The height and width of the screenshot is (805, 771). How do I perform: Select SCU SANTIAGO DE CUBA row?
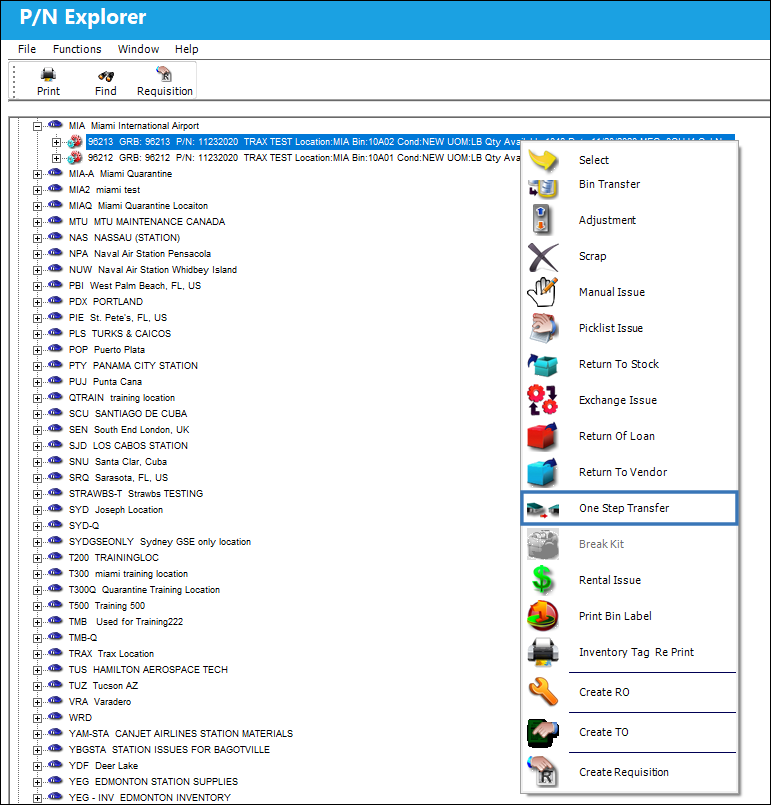[x=128, y=414]
